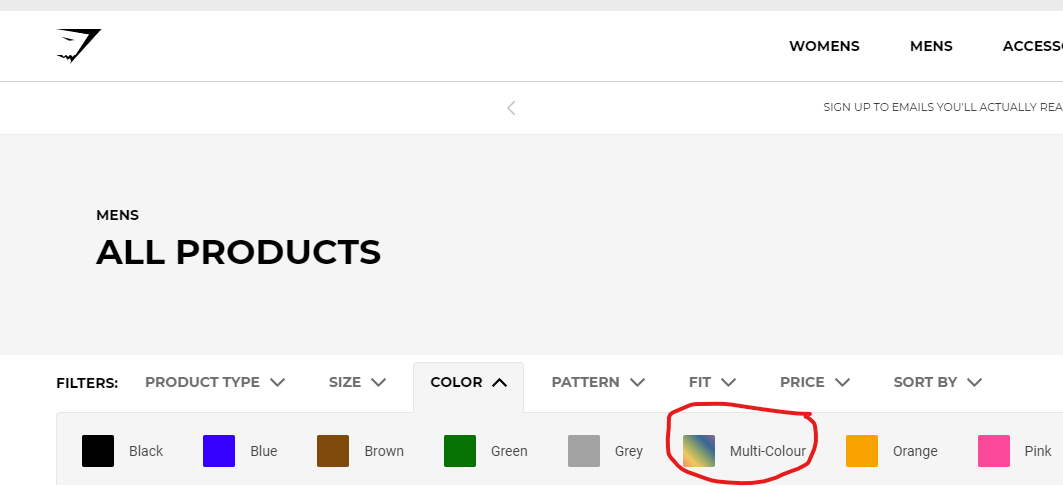Select the Grey color swatch
Image resolution: width=1063 pixels, height=486 pixels.
584,451
